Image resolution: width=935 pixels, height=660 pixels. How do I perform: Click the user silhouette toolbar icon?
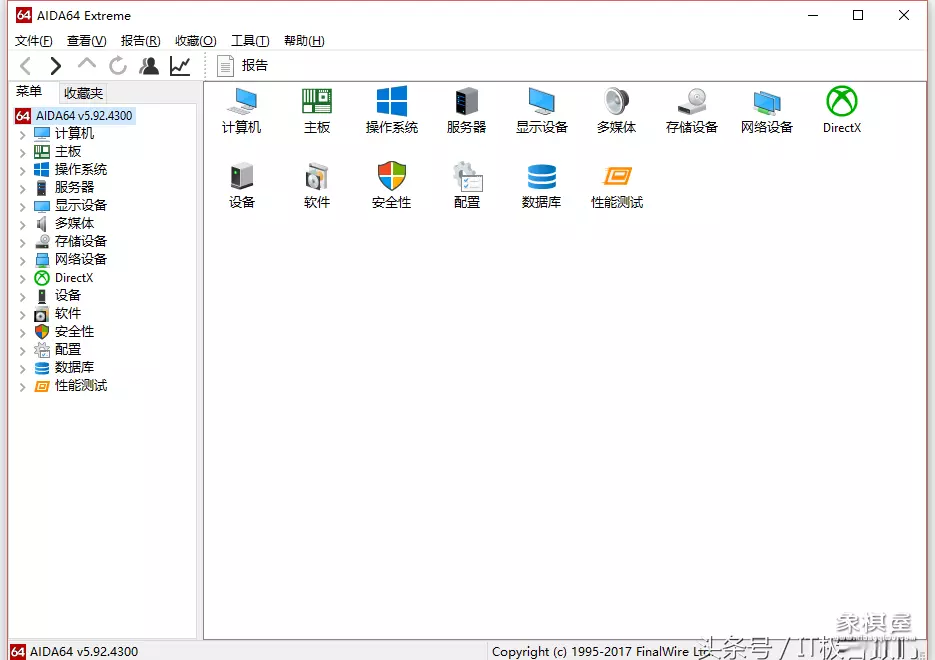point(149,66)
